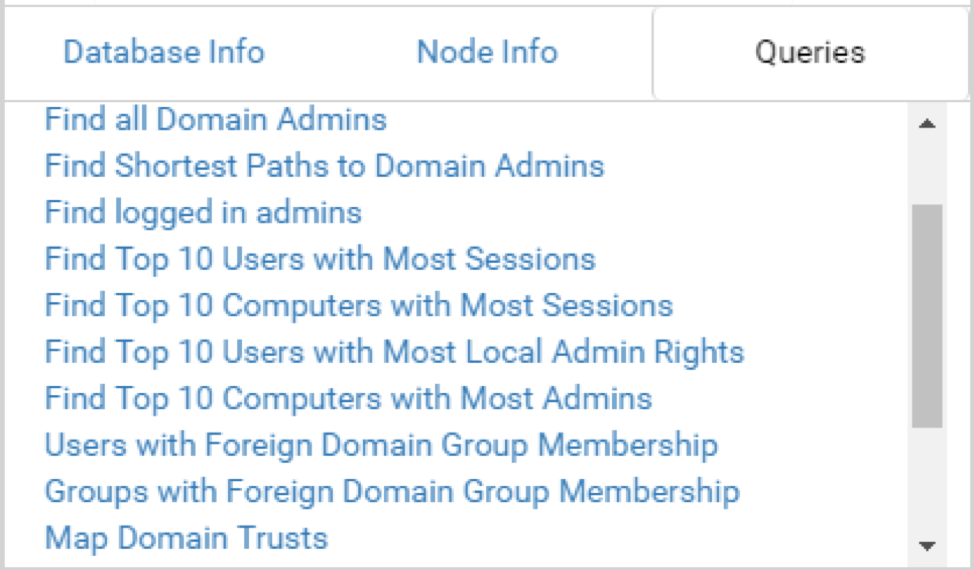Viewport: 974px width, 570px height.
Task: Query Groups with Foreign Domain Group Membership
Action: click(392, 491)
